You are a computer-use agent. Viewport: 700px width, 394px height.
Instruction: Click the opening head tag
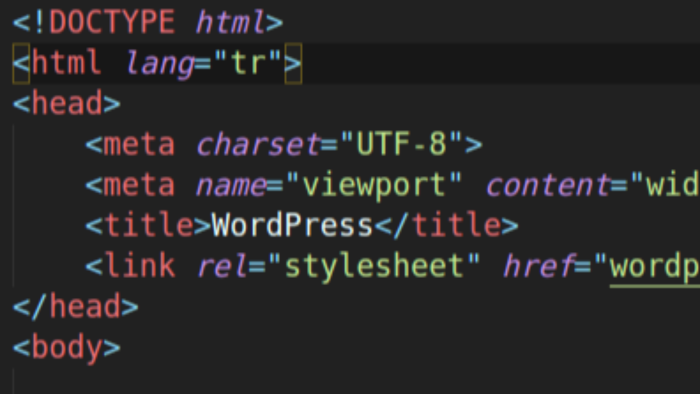coord(67,104)
